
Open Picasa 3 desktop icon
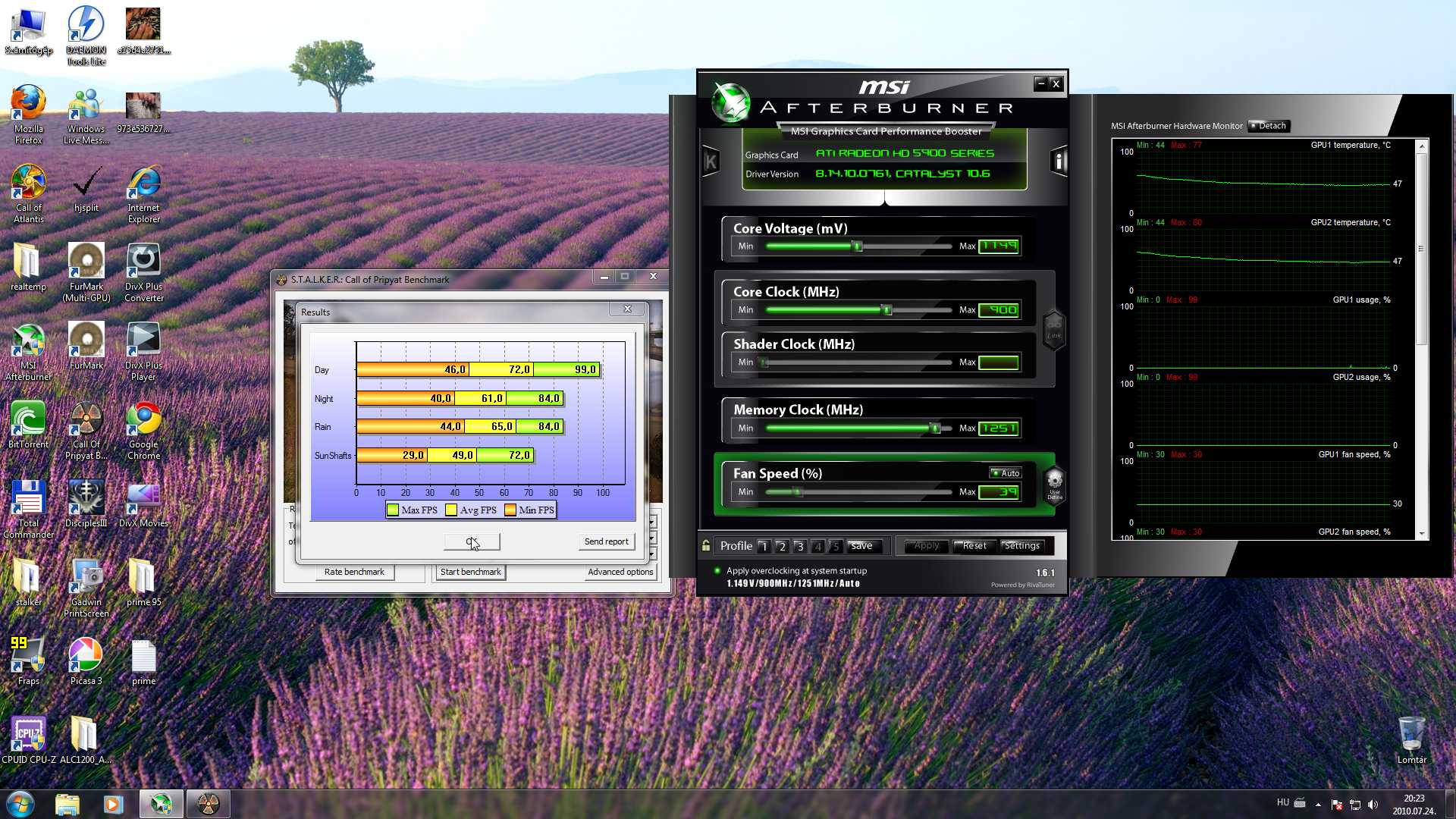(x=86, y=660)
